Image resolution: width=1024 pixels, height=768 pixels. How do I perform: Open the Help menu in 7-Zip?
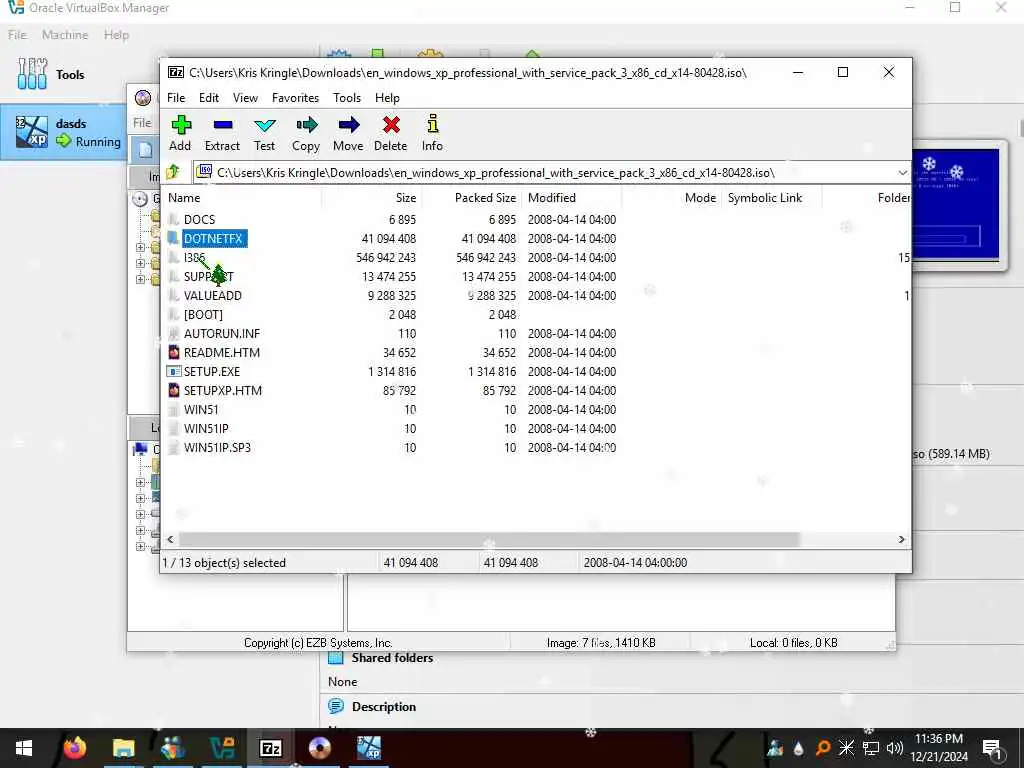point(387,98)
